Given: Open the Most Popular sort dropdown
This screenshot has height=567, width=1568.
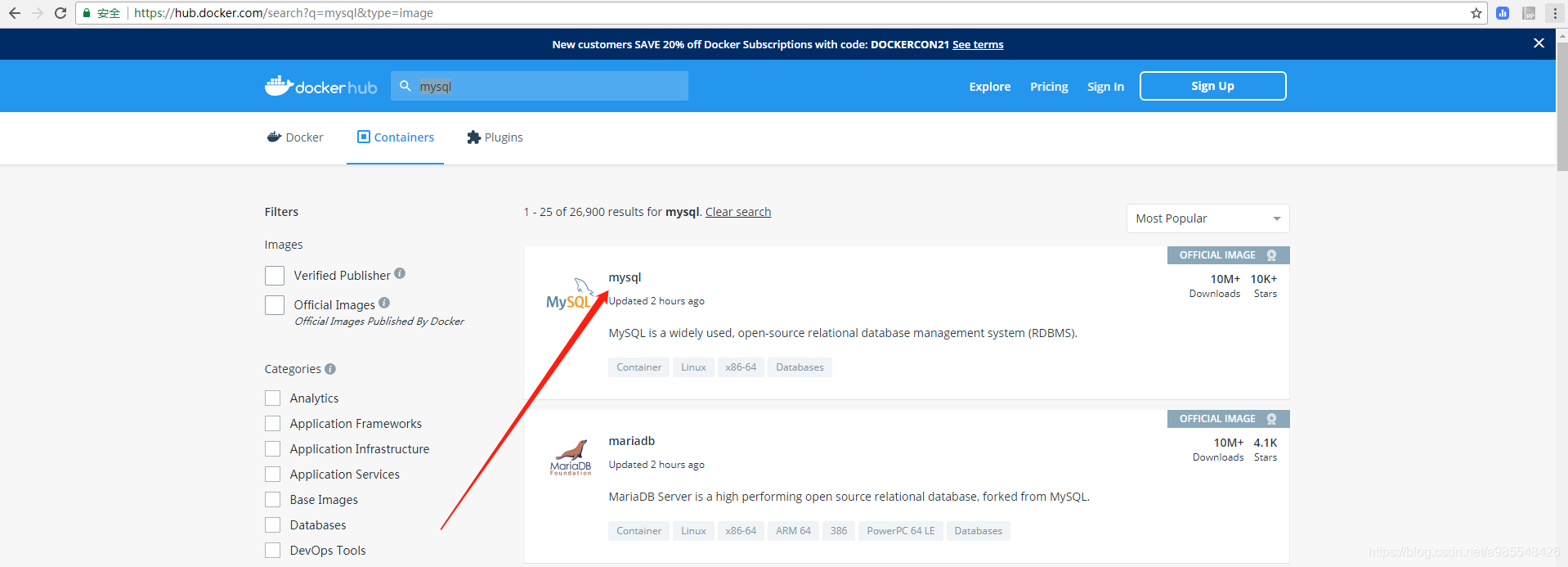Looking at the screenshot, I should [1207, 218].
